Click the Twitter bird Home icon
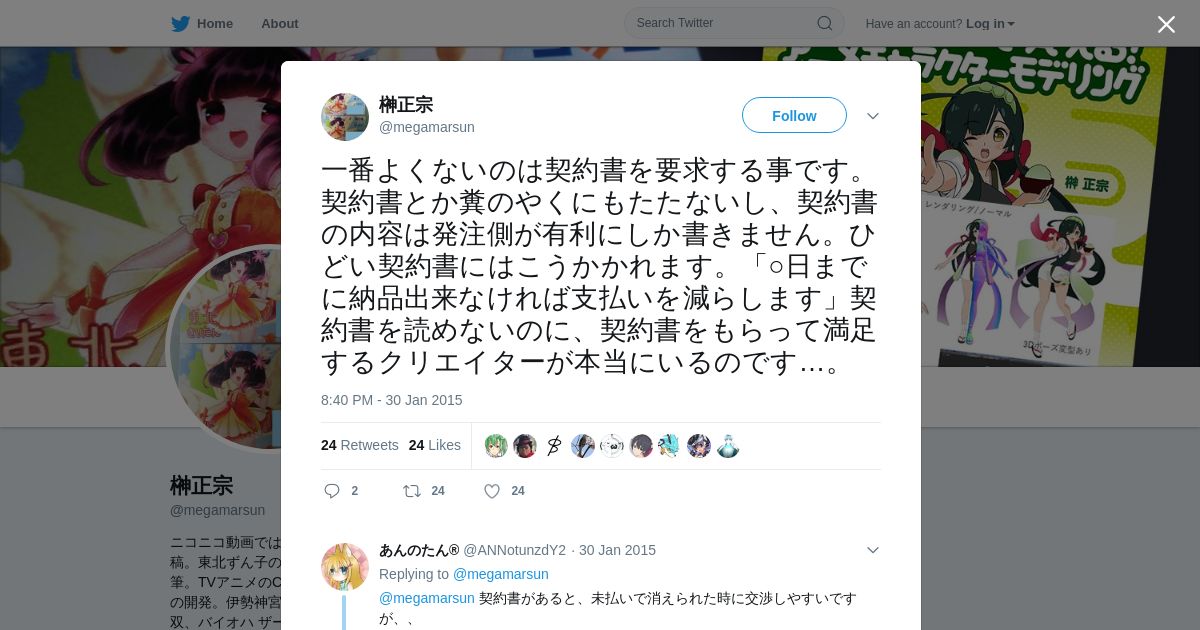Screen dimensions: 1200x630 click(x=180, y=23)
